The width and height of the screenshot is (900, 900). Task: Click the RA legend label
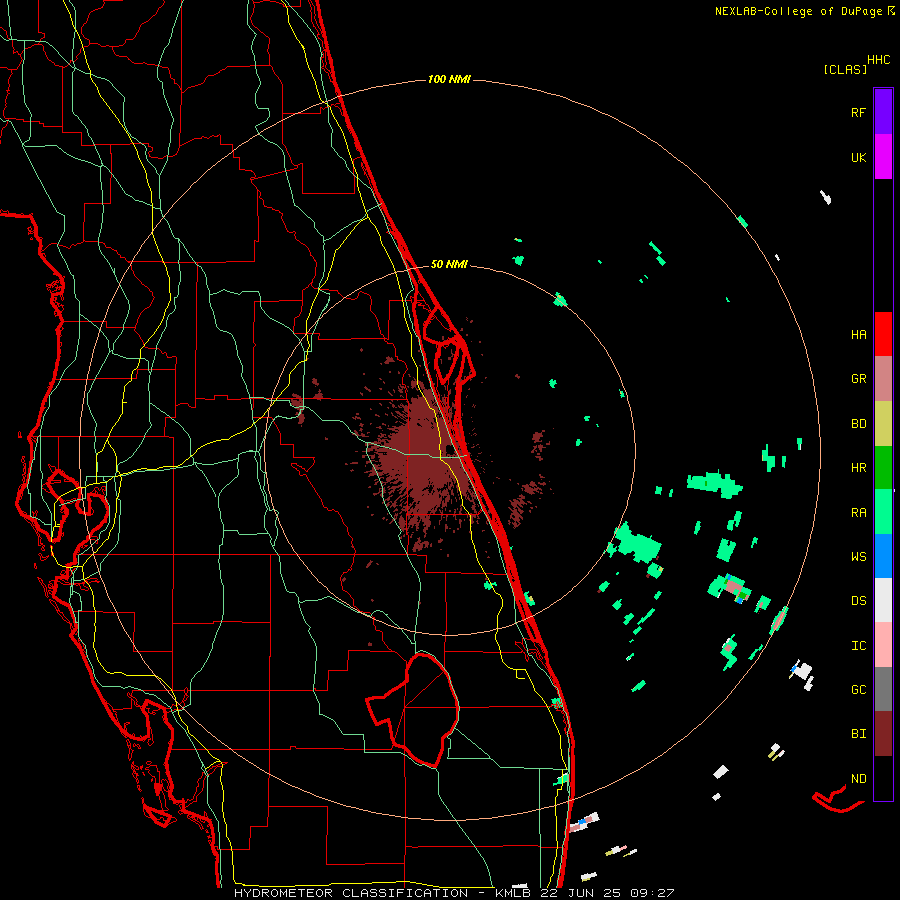pyautogui.click(x=858, y=512)
